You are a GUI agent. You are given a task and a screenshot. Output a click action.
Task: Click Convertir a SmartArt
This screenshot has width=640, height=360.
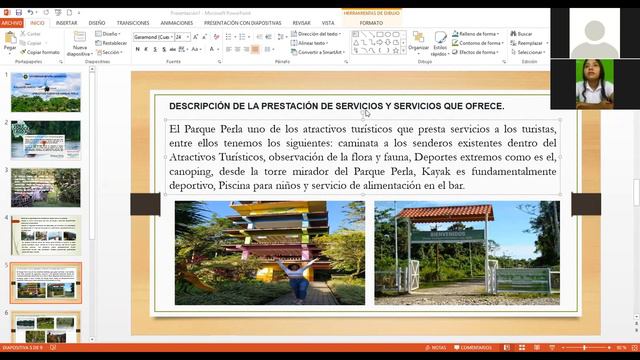point(318,52)
